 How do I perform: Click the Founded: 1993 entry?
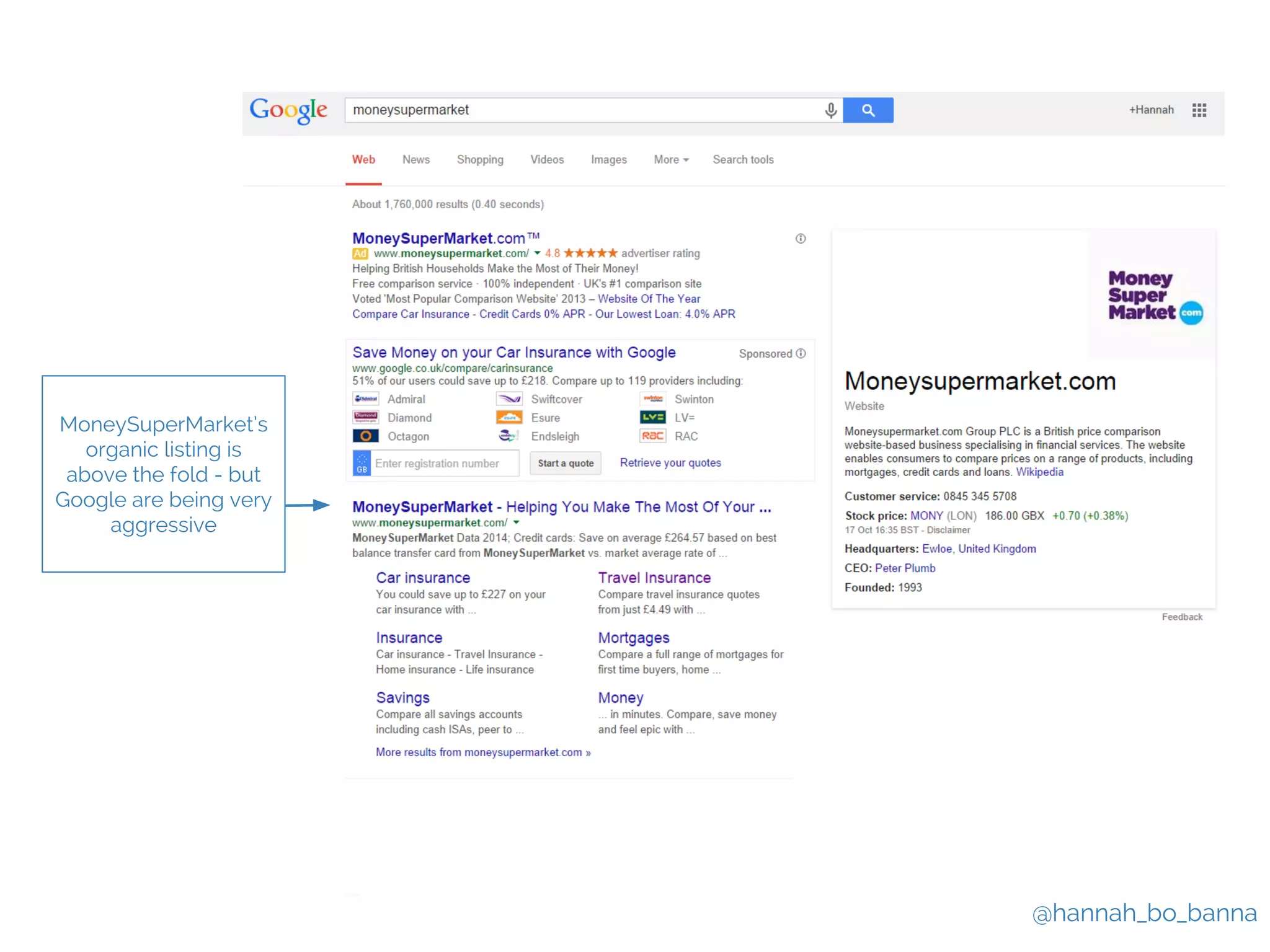883,588
